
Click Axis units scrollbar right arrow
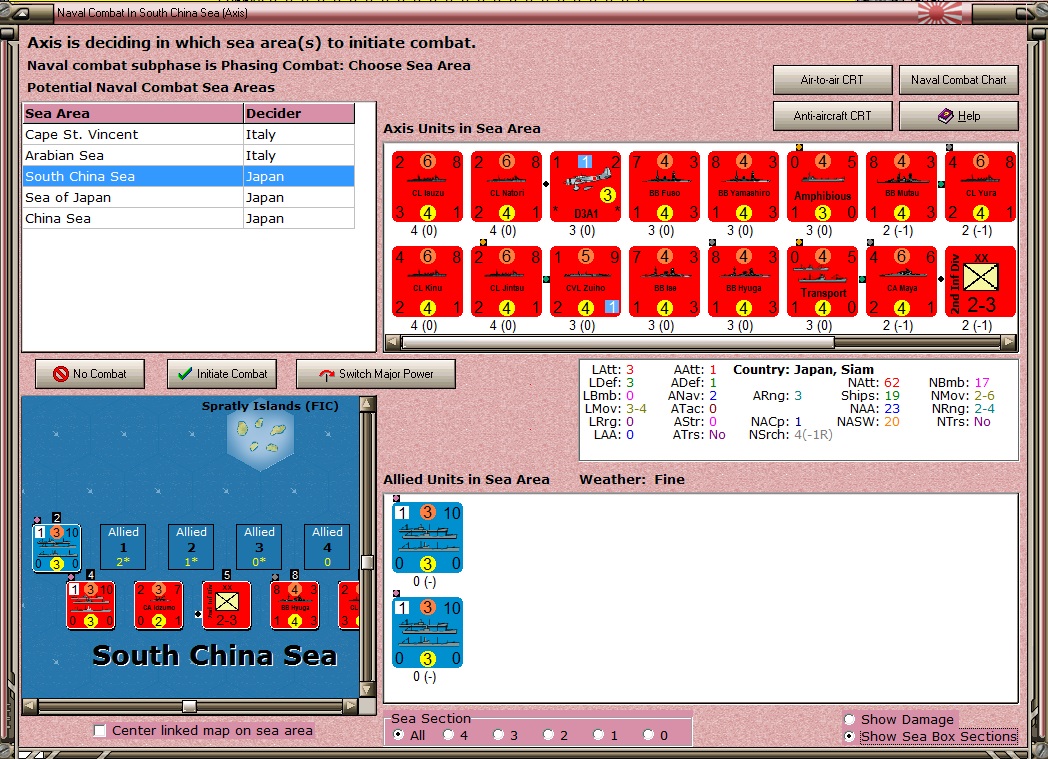[1009, 343]
